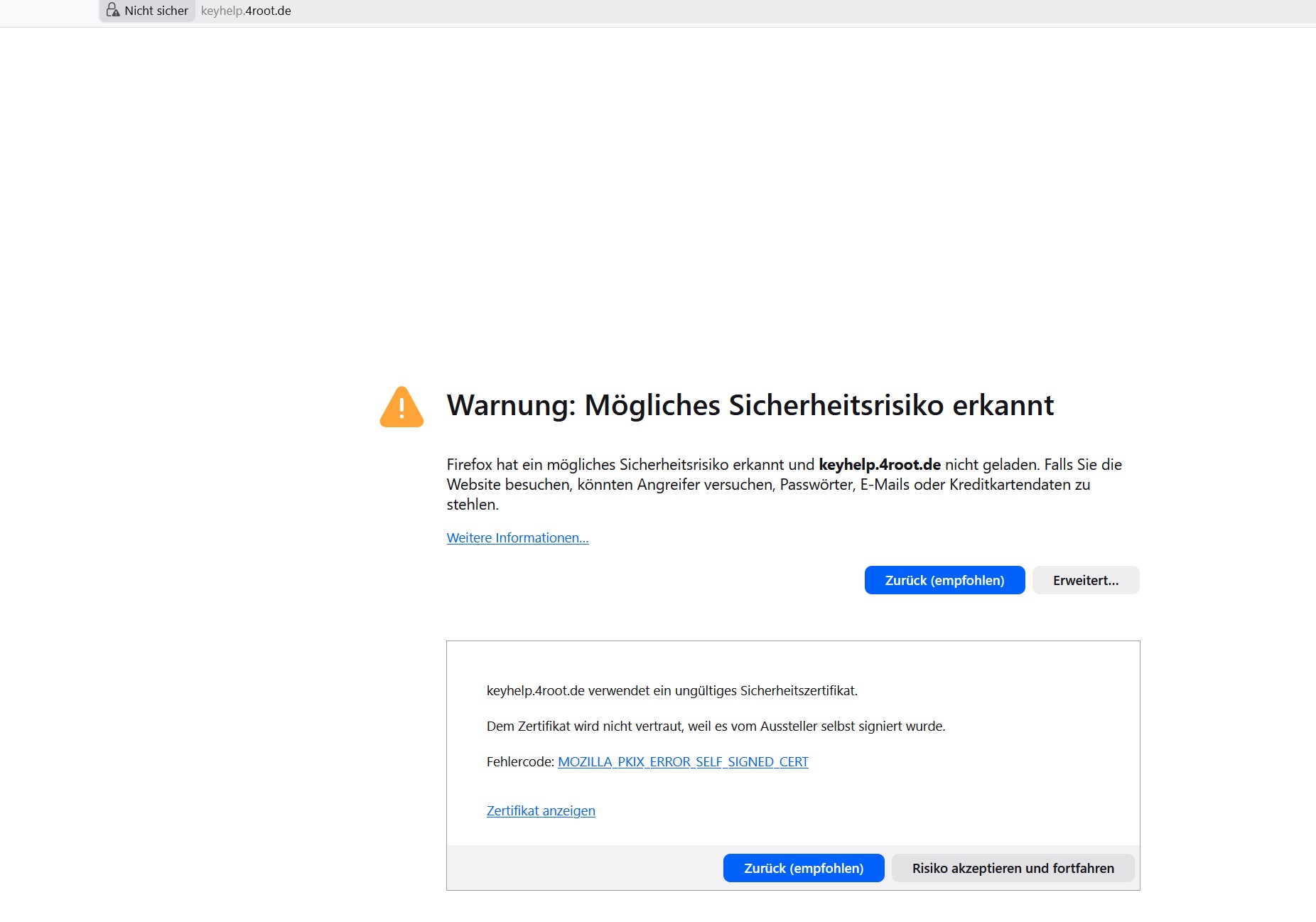1316x922 pixels.
Task: Click the gray footer bar left of lower Zurück
Action: click(x=583, y=868)
